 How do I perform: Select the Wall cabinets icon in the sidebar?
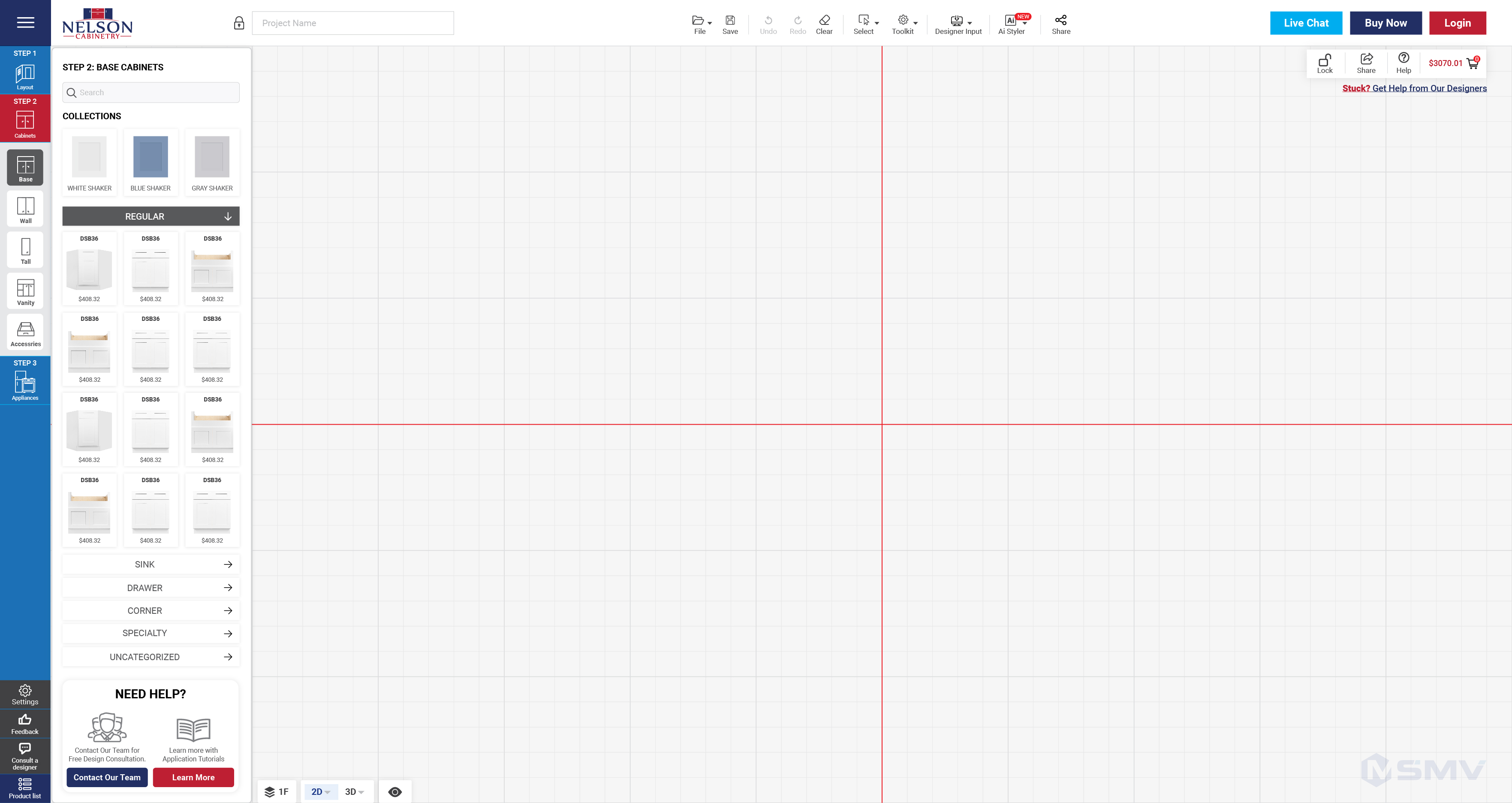point(24,208)
